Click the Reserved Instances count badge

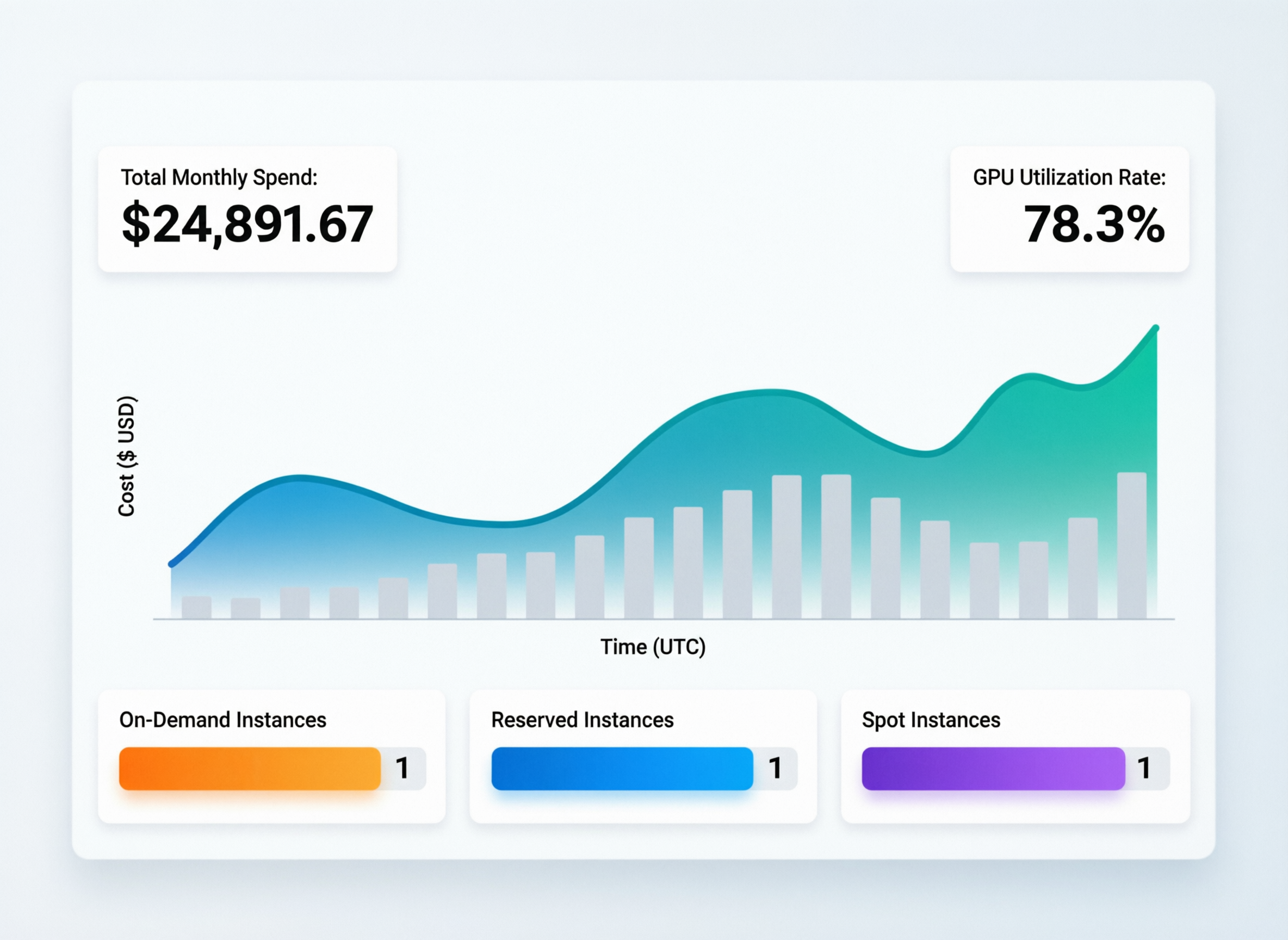(776, 768)
